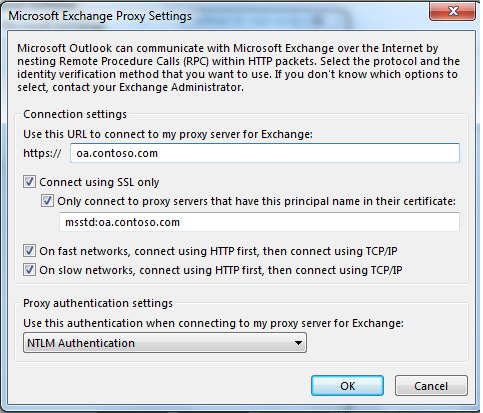Click the 'On slow networks' label text

pos(221,270)
